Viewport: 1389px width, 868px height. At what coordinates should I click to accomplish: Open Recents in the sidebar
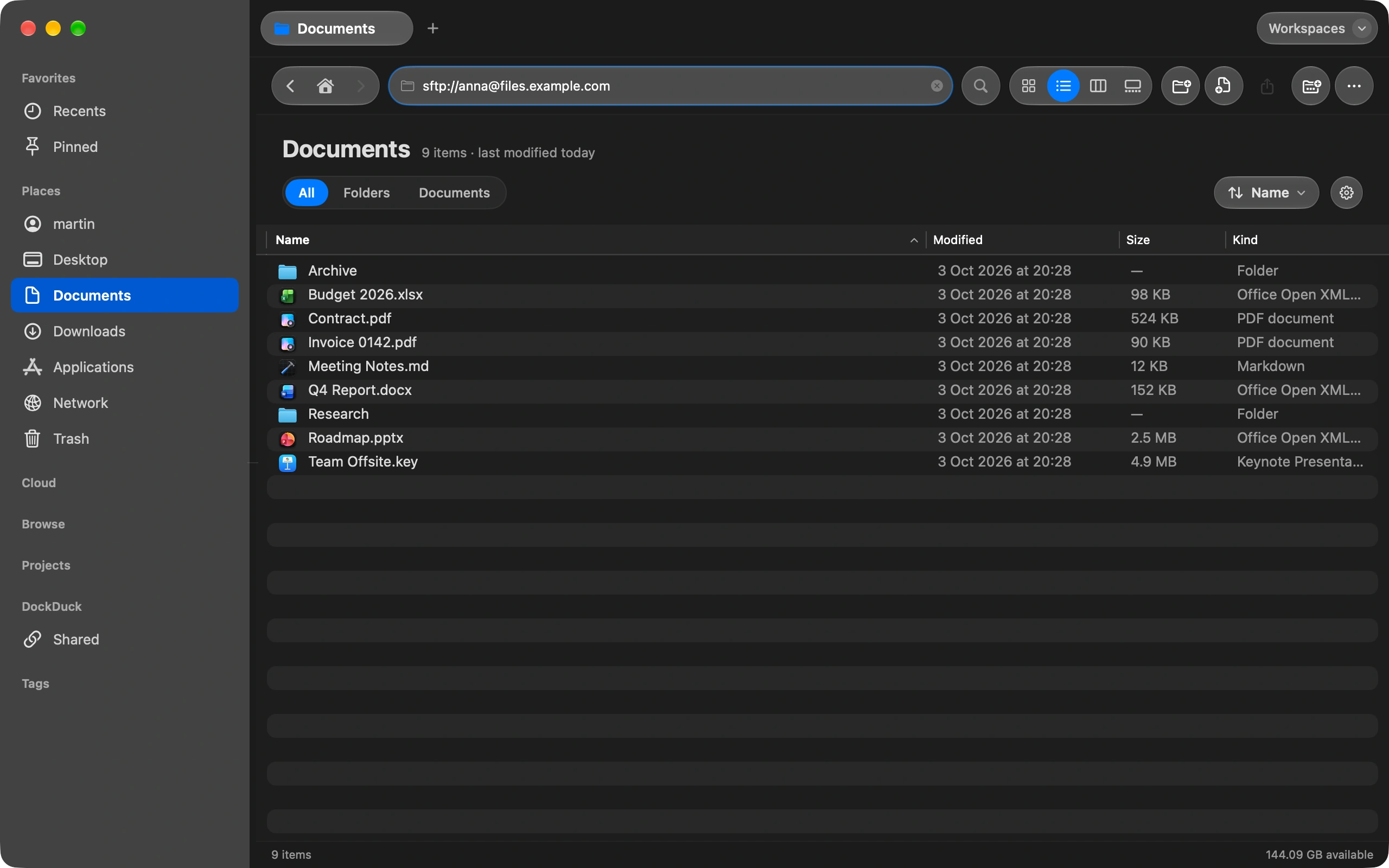coord(125,111)
